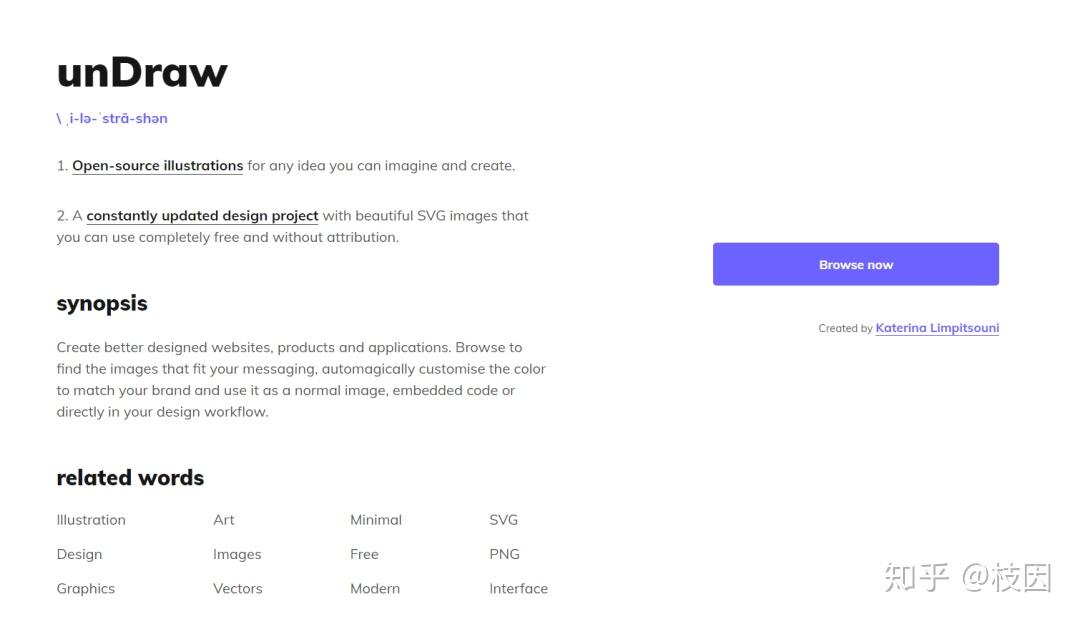The height and width of the screenshot is (622, 1080).
Task: Visit Katerina Limpitsouni's creator link
Action: tap(937, 328)
